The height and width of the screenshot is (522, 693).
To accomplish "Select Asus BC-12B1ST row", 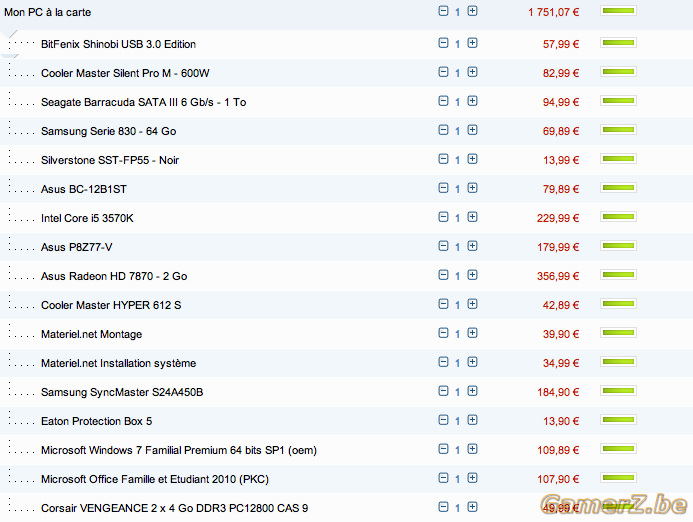I will 346,189.
